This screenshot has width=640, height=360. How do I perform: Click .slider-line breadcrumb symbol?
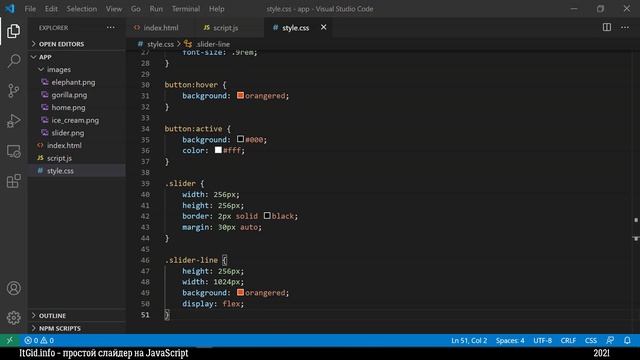[213, 44]
